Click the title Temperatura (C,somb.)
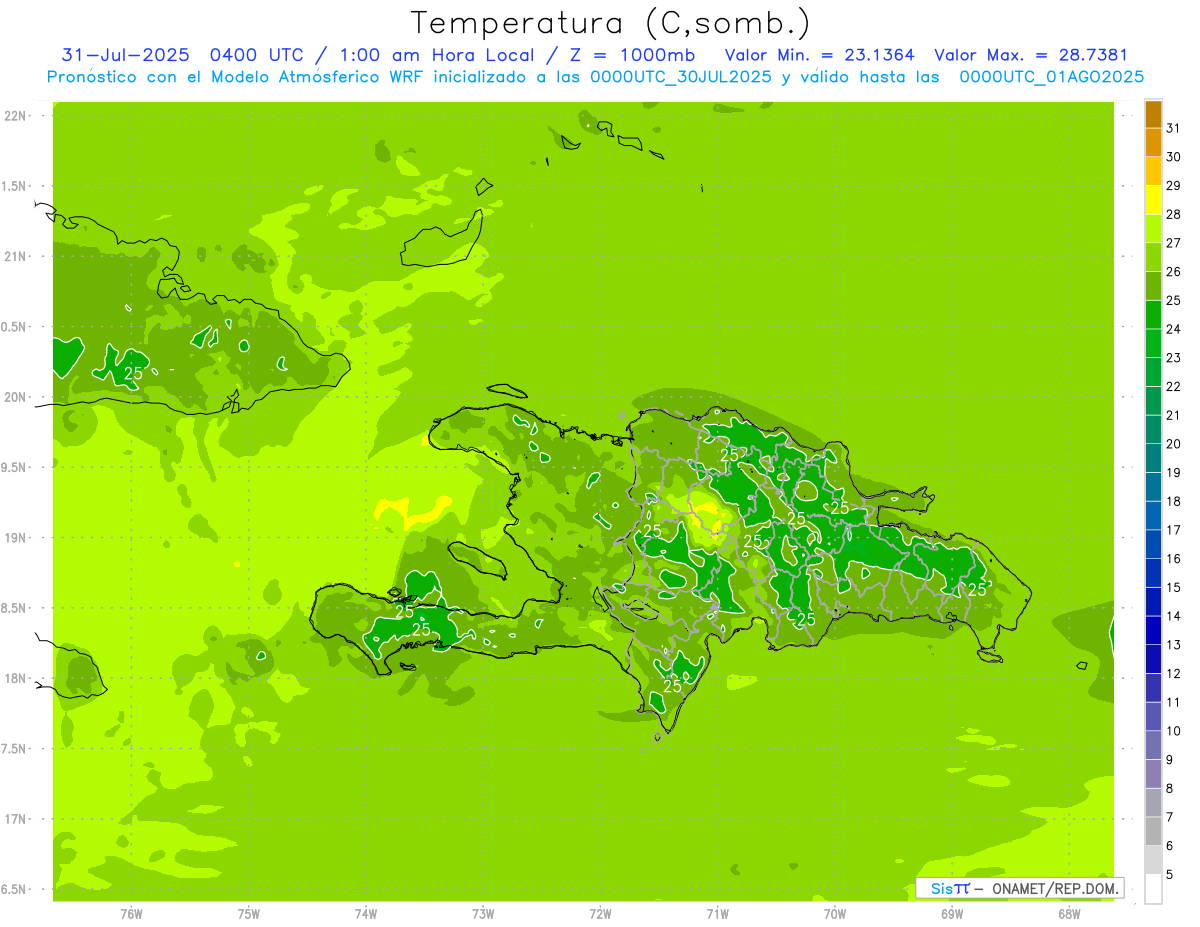Image resolution: width=1200 pixels, height=927 pixels. (611, 22)
